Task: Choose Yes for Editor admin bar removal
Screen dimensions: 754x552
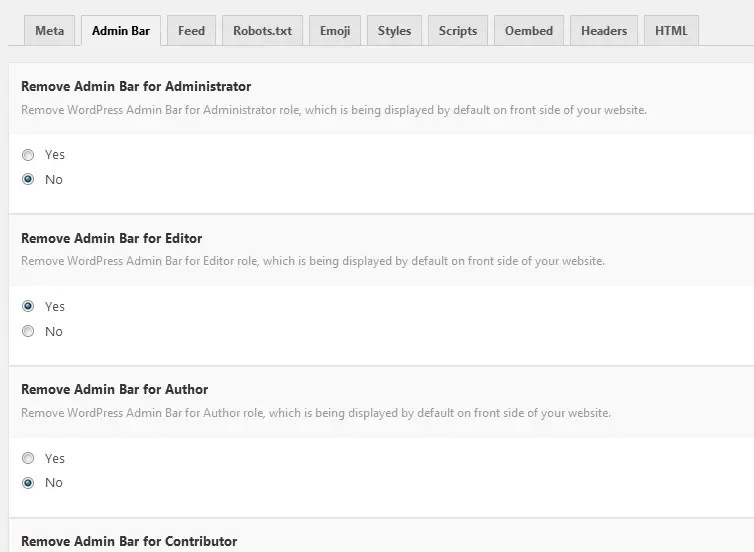Action: click(x=28, y=306)
